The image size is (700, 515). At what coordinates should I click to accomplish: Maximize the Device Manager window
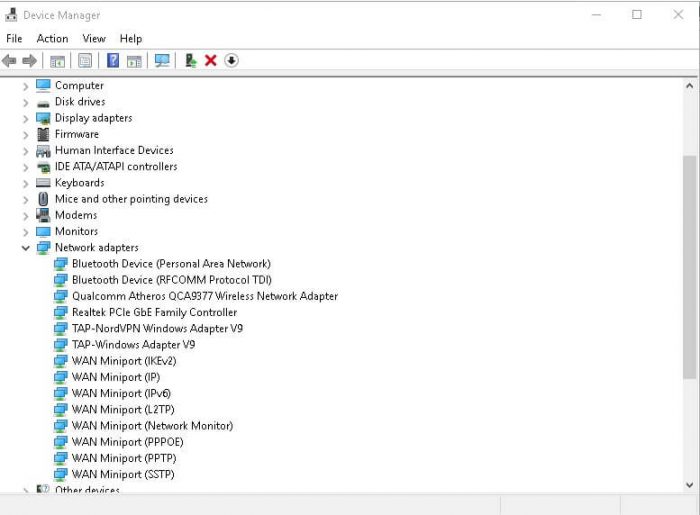pos(637,15)
